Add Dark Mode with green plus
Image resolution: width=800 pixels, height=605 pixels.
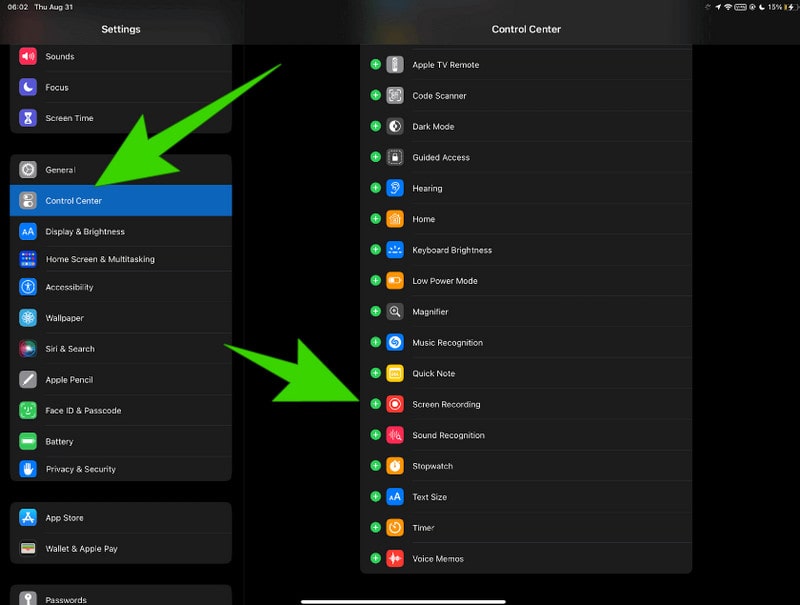point(376,126)
